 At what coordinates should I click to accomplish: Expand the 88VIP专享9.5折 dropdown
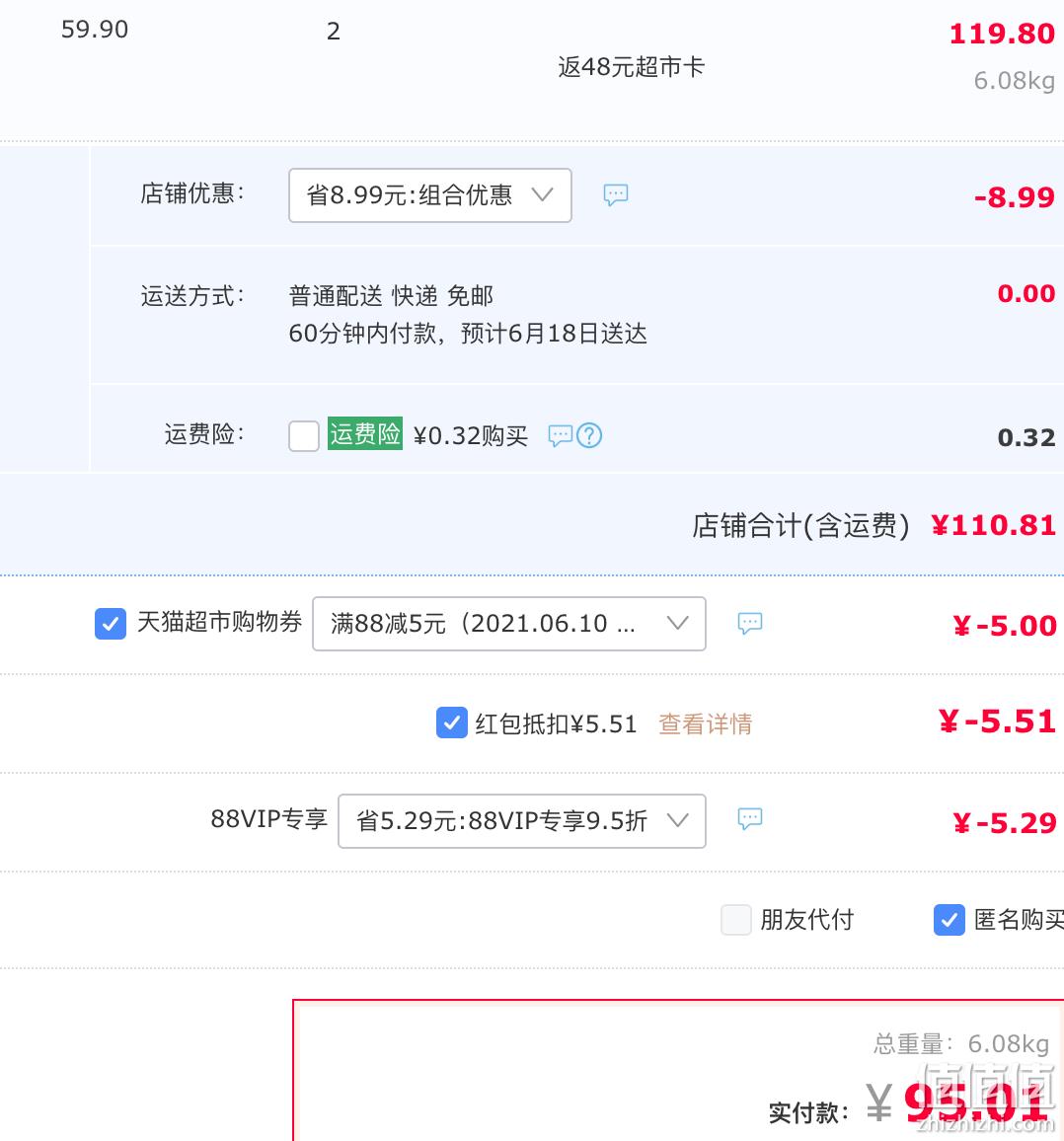tap(522, 821)
